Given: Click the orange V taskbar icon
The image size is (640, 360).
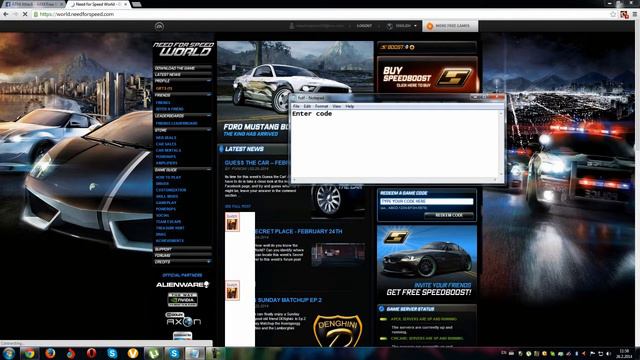Looking at the screenshot, I should click(x=133, y=353).
